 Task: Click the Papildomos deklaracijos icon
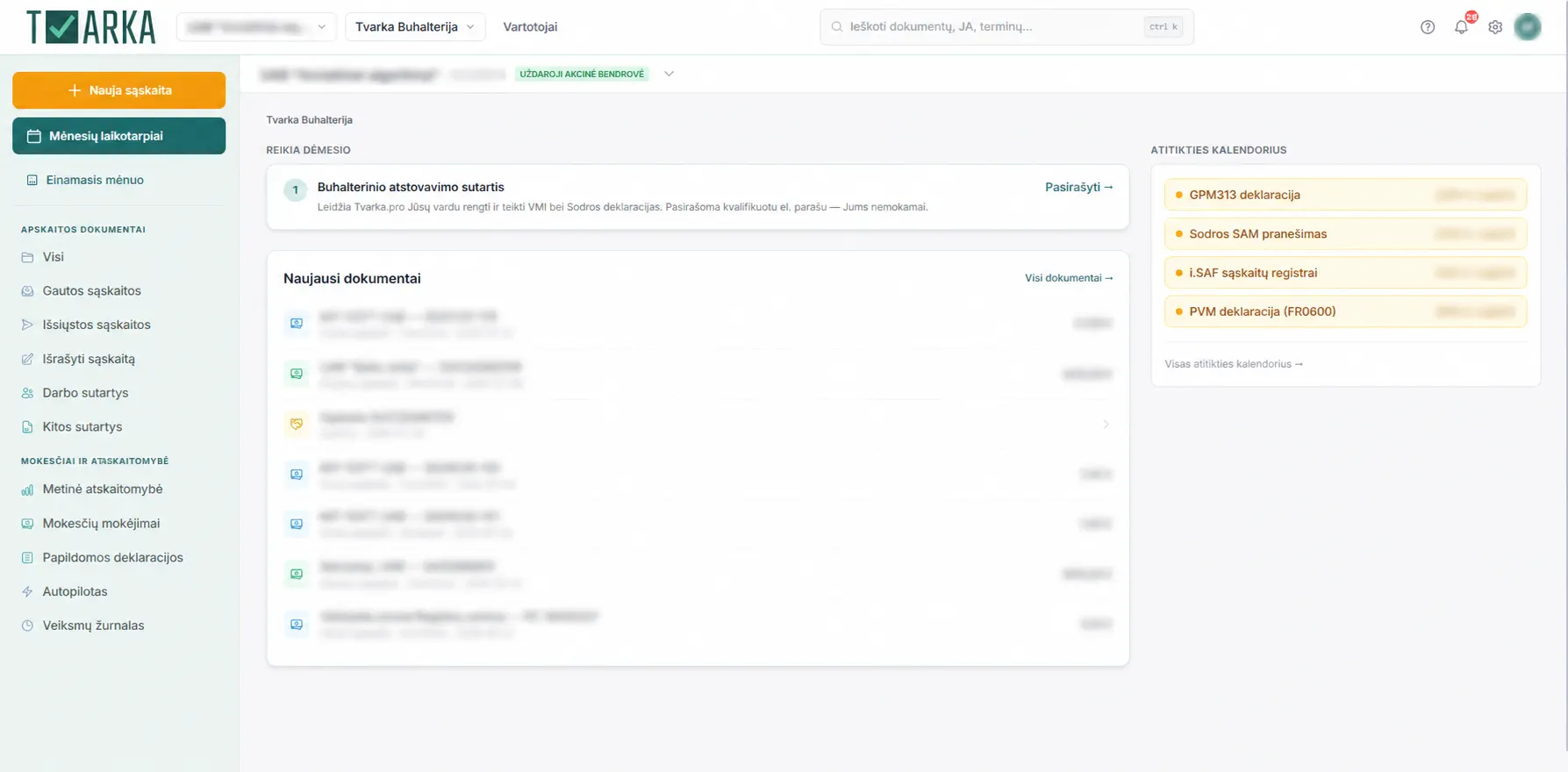coord(27,558)
